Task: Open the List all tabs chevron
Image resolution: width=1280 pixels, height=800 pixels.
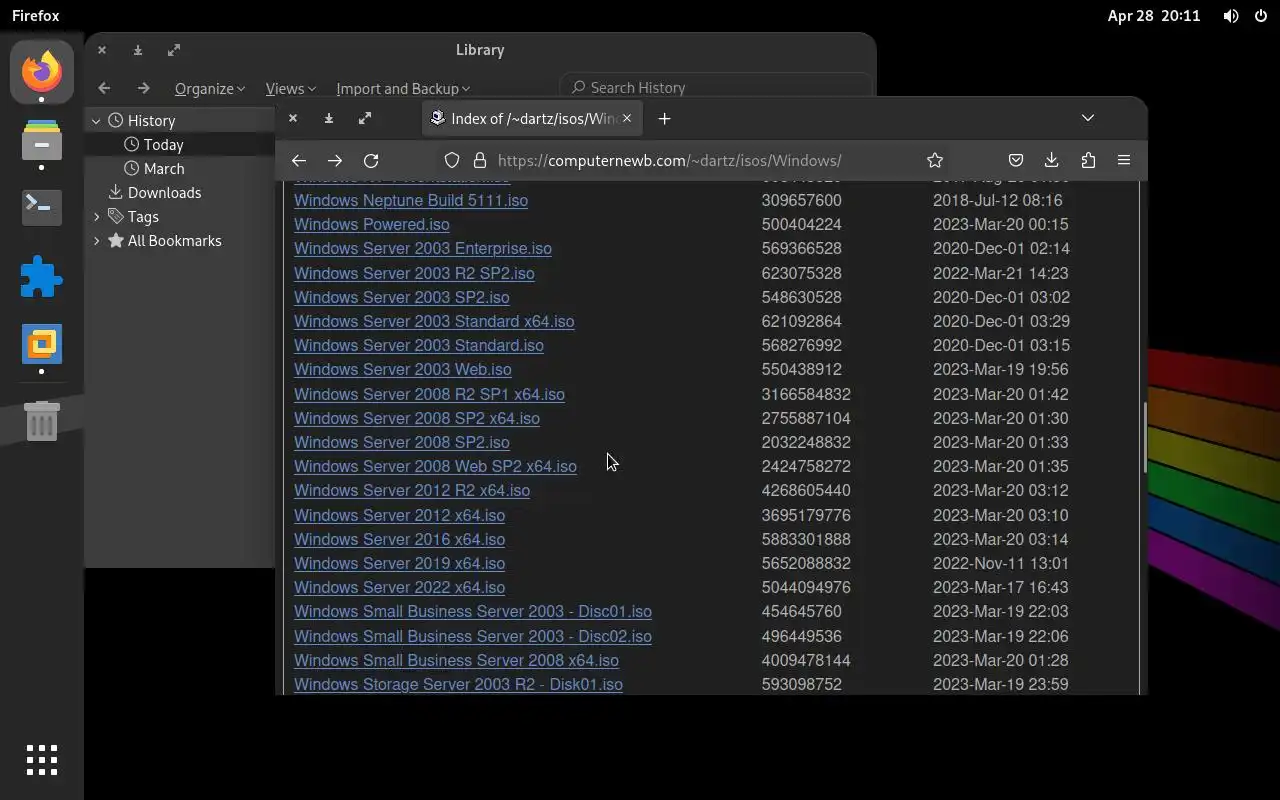Action: 1088,118
